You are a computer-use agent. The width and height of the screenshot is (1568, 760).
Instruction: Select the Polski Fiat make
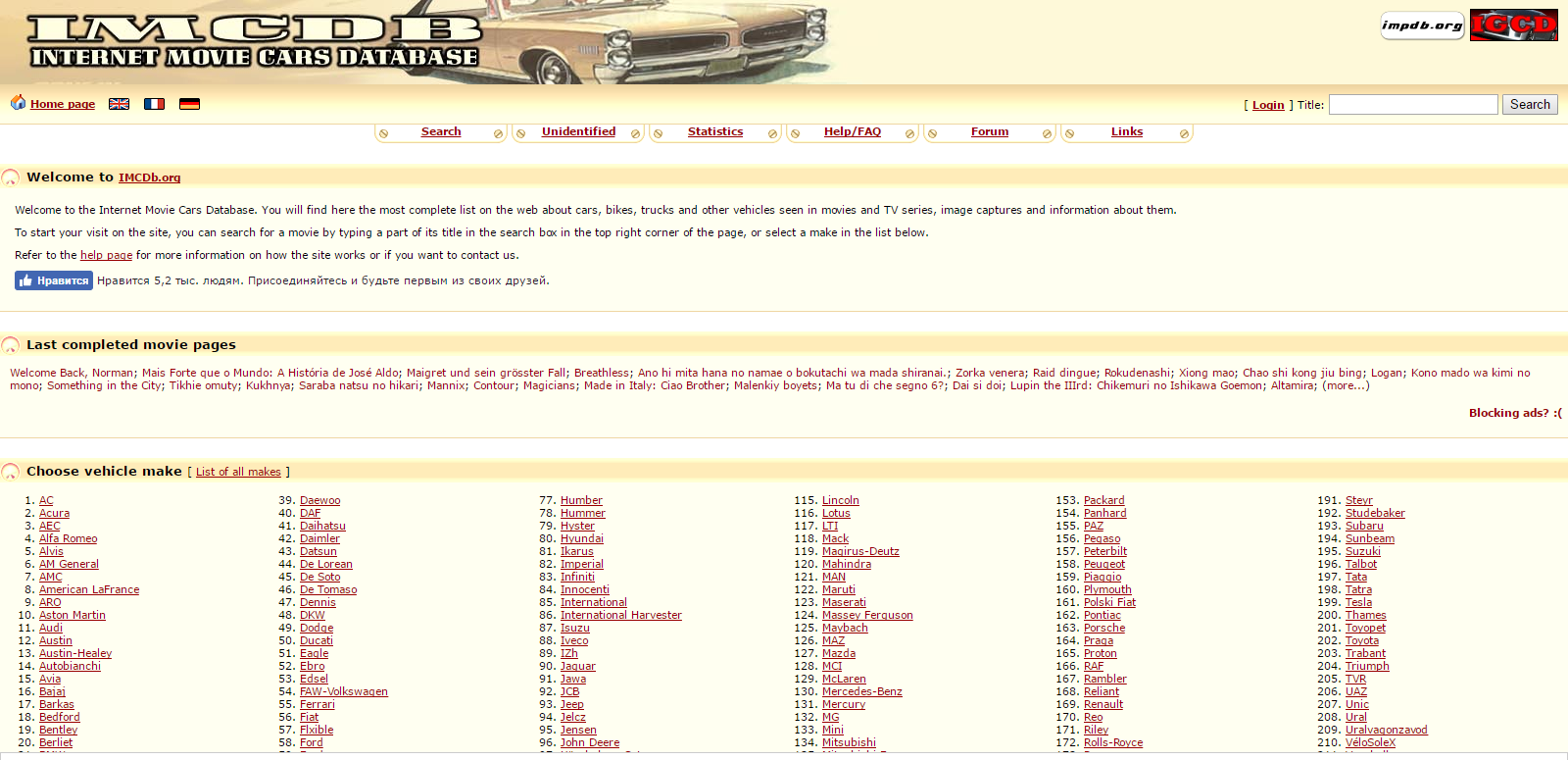tap(1109, 602)
